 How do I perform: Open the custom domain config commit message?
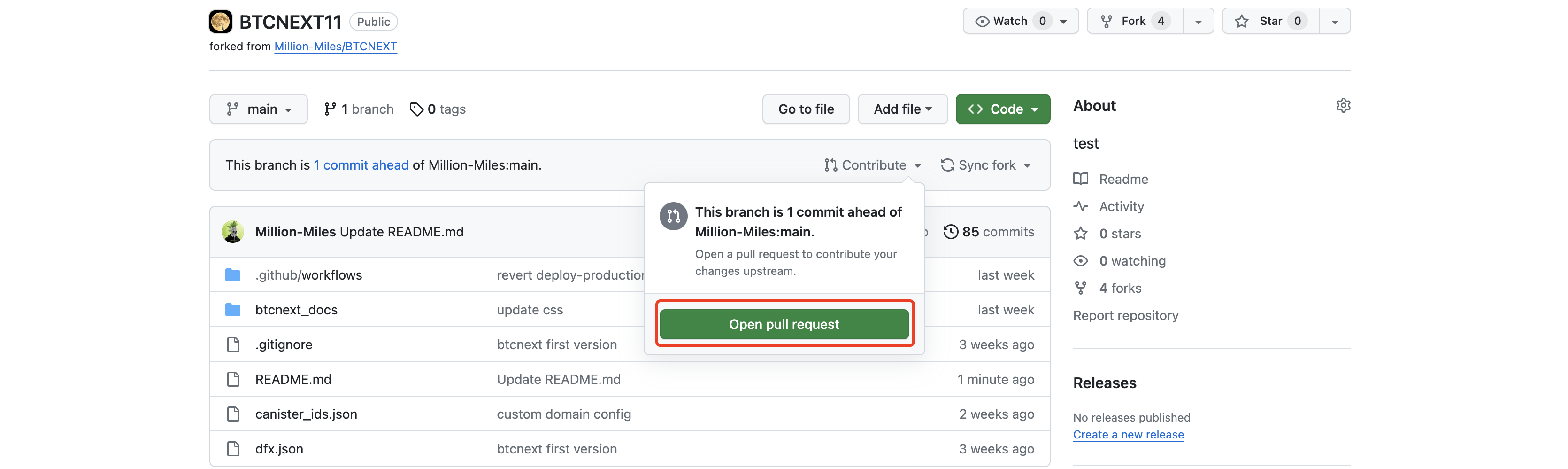pyautogui.click(x=564, y=414)
